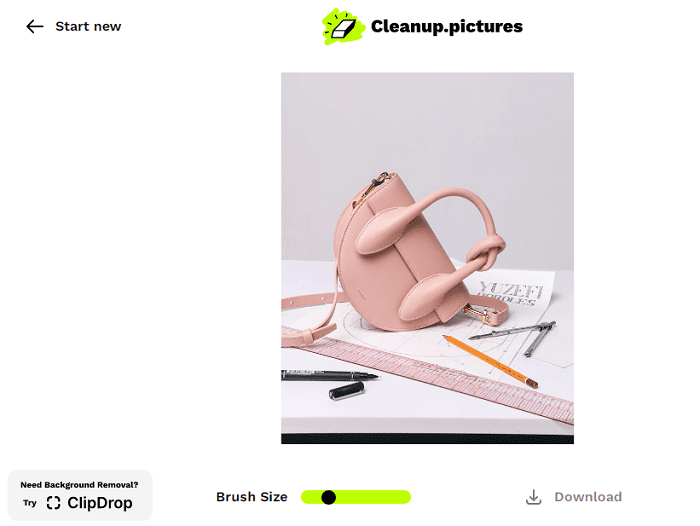Click the Try label in ClipDrop banner
700x526 pixels.
pyautogui.click(x=30, y=503)
